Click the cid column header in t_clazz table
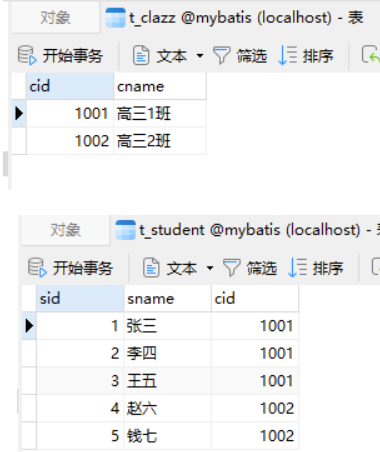Screen dimensions: 380x452 pos(70,86)
